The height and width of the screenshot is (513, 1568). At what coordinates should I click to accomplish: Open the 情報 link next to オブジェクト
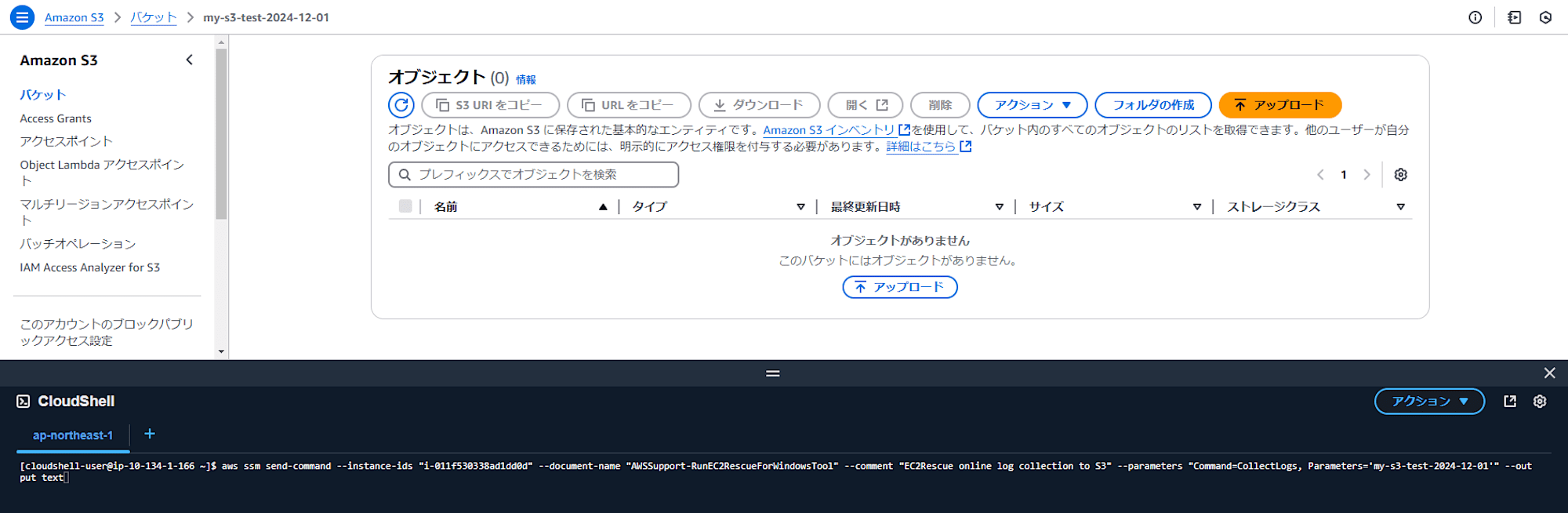coord(526,79)
